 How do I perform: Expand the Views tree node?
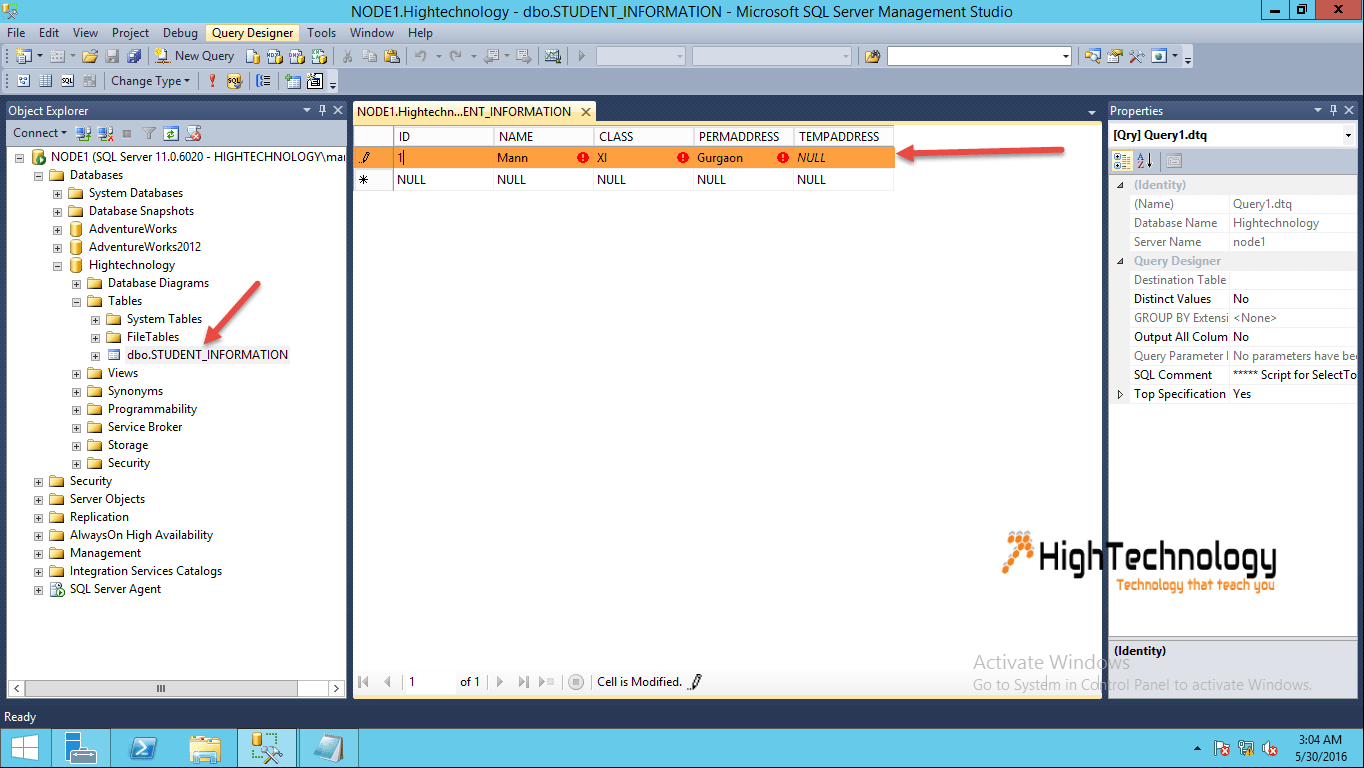coord(76,372)
